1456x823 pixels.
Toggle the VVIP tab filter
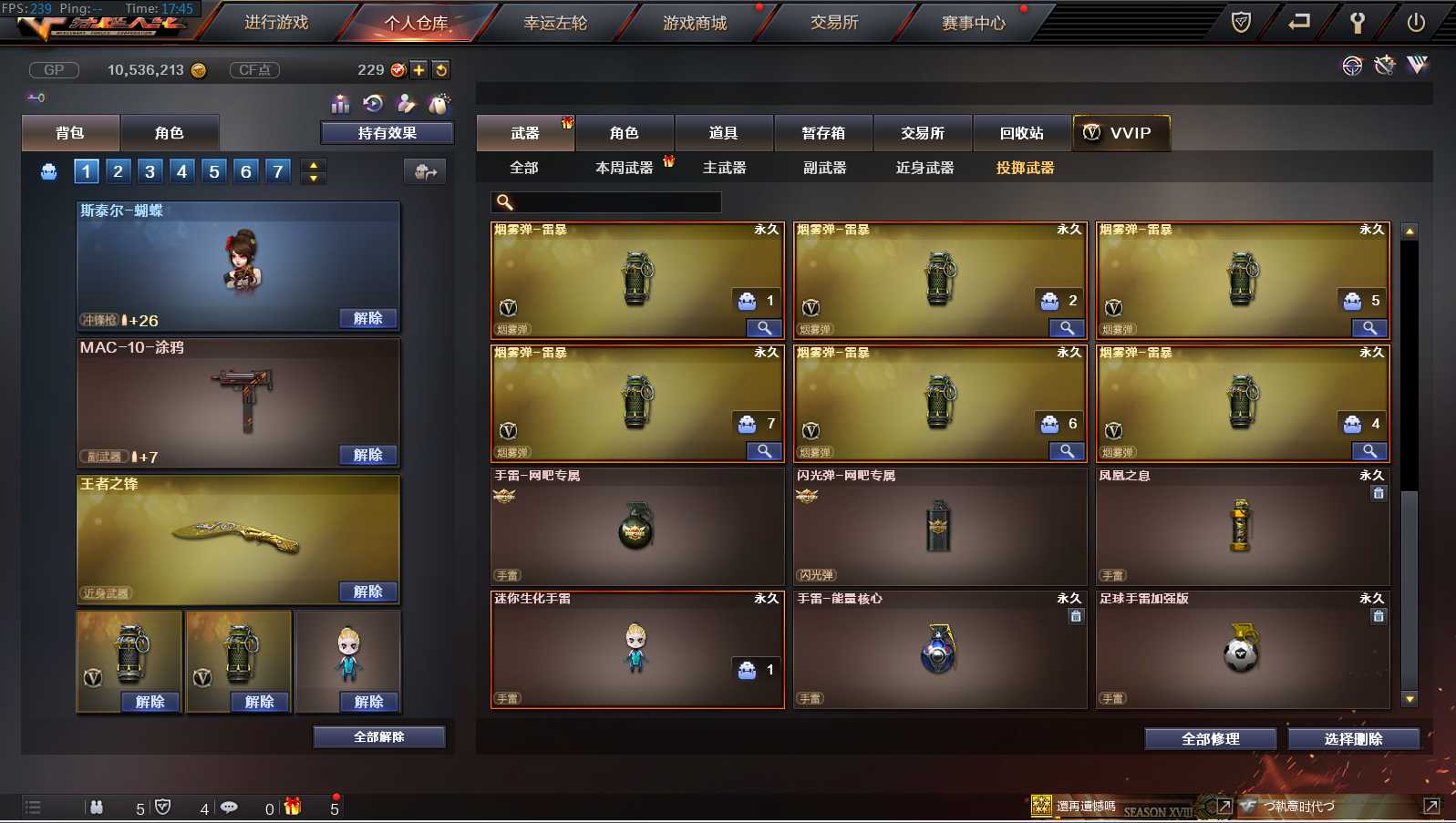coord(1120,133)
